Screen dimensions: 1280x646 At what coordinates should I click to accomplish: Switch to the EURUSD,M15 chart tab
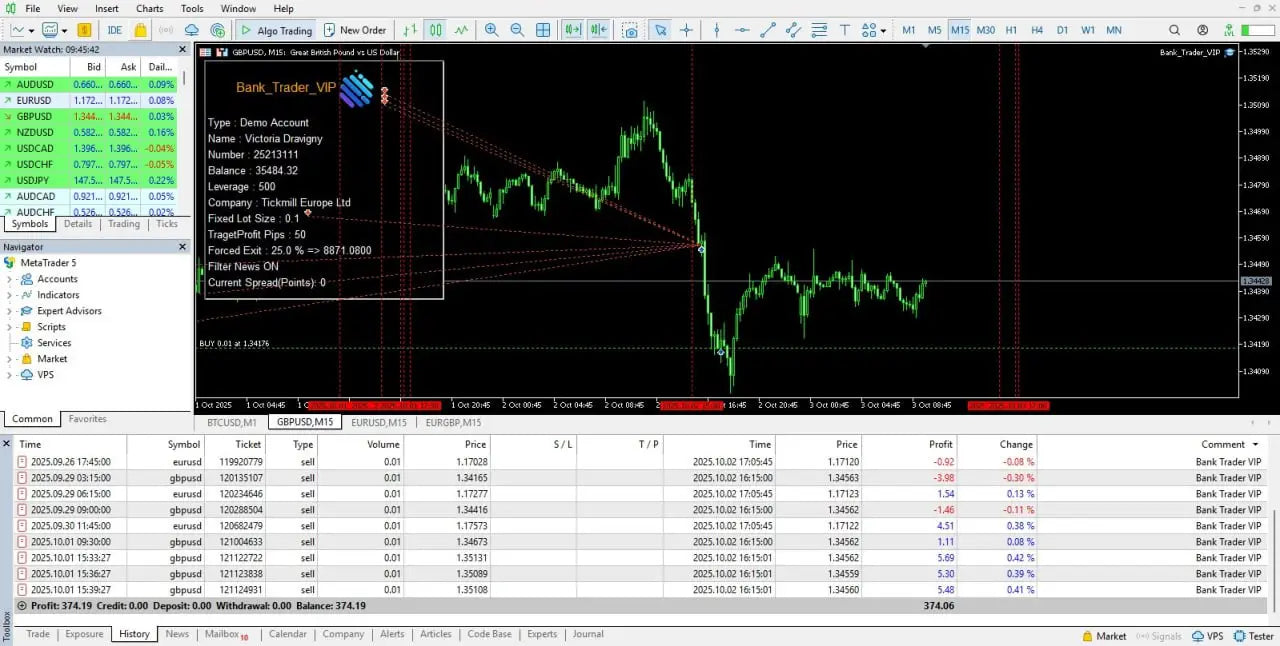click(378, 423)
